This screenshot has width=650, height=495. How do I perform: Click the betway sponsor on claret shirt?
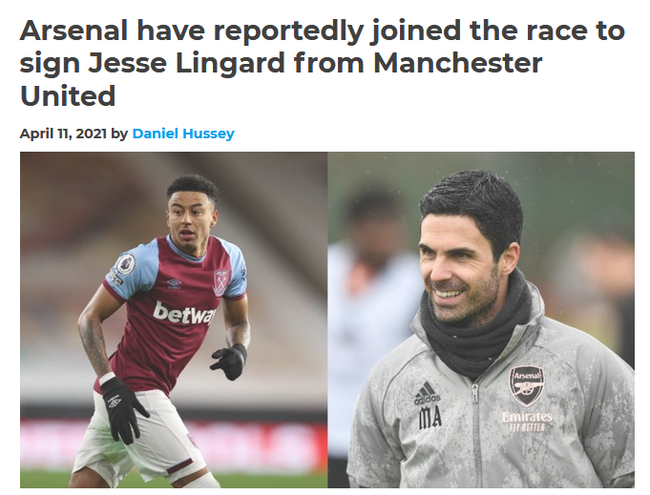pyautogui.click(x=184, y=313)
